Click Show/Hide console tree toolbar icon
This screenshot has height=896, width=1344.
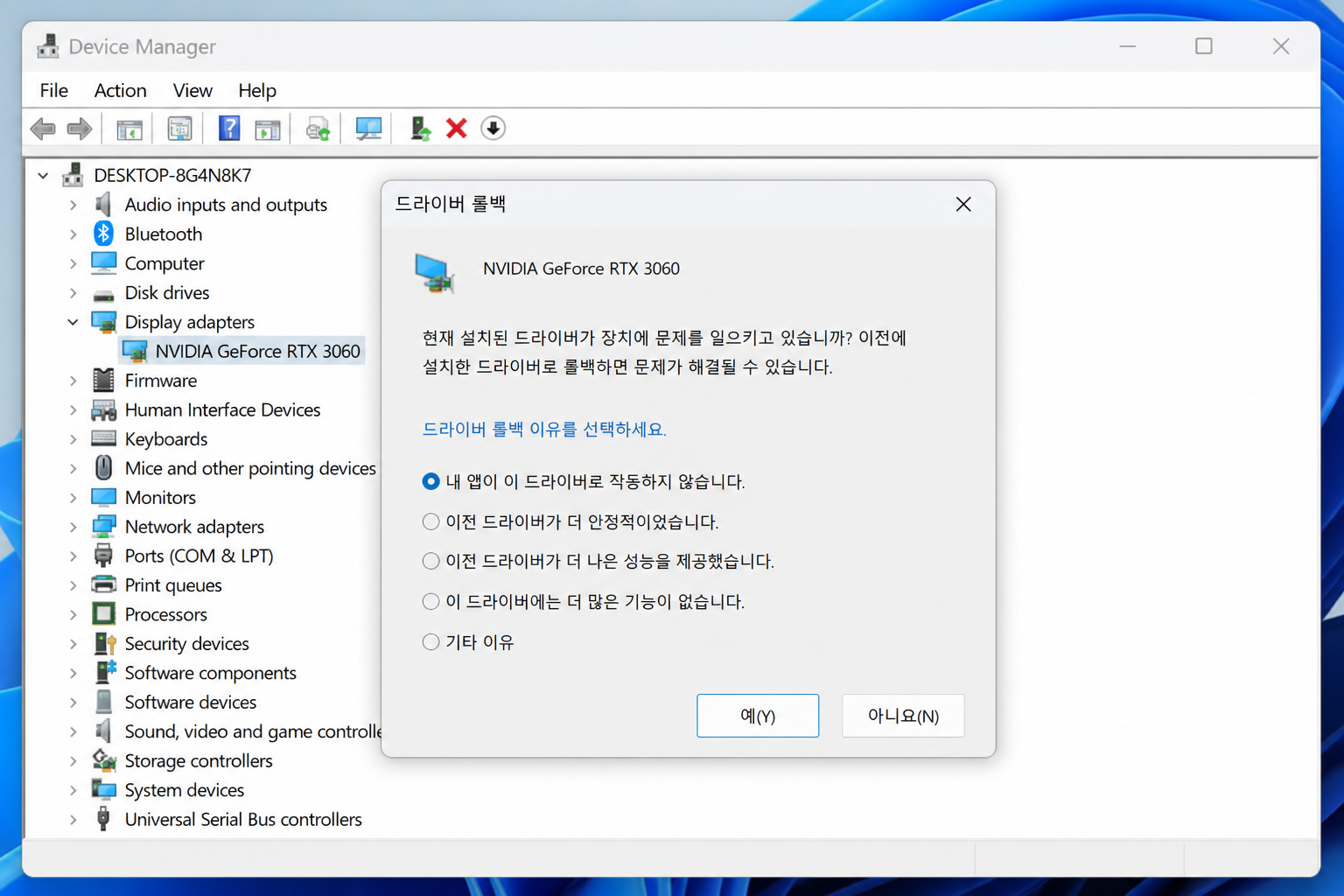[x=129, y=129]
